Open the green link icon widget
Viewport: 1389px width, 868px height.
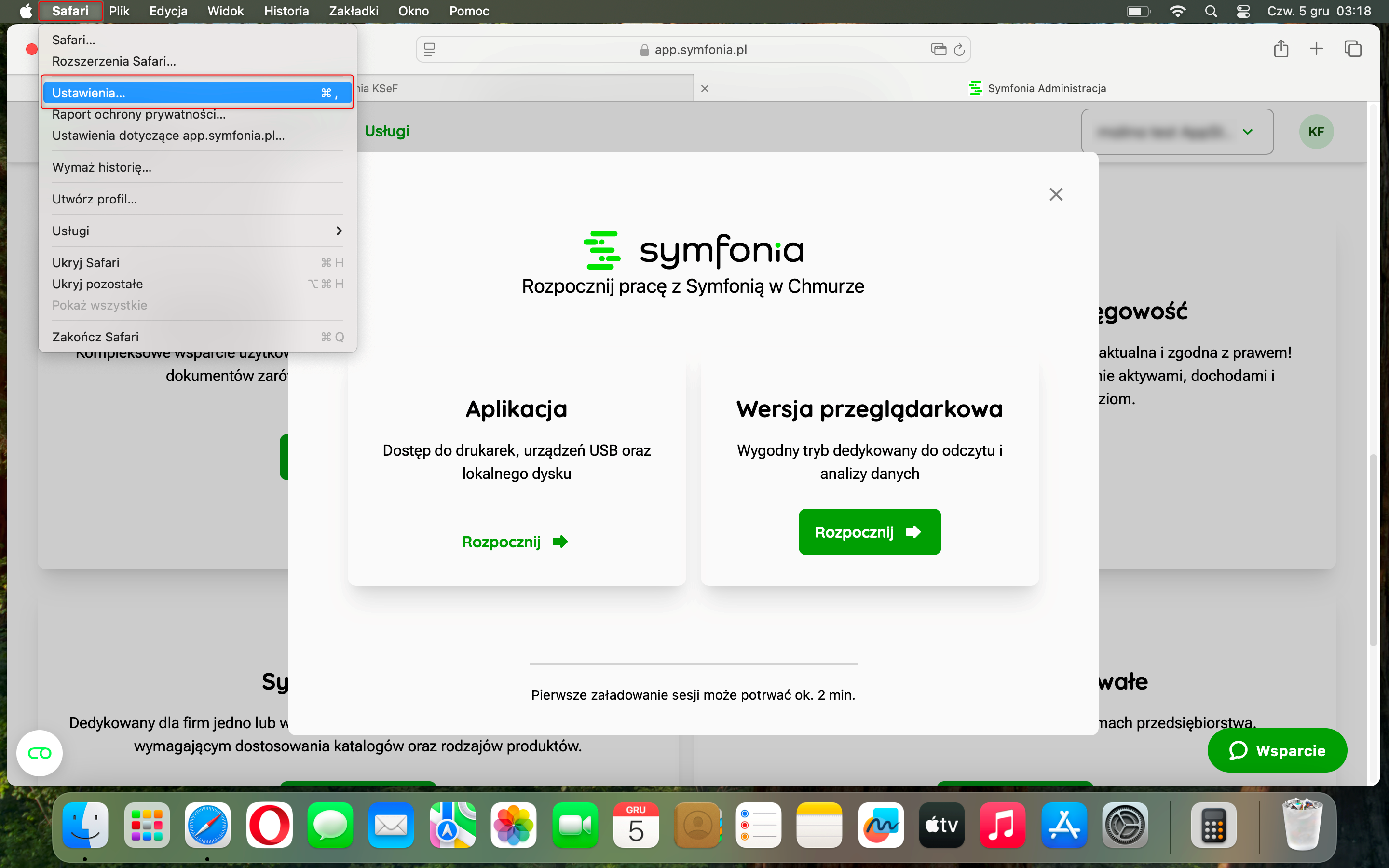point(39,753)
